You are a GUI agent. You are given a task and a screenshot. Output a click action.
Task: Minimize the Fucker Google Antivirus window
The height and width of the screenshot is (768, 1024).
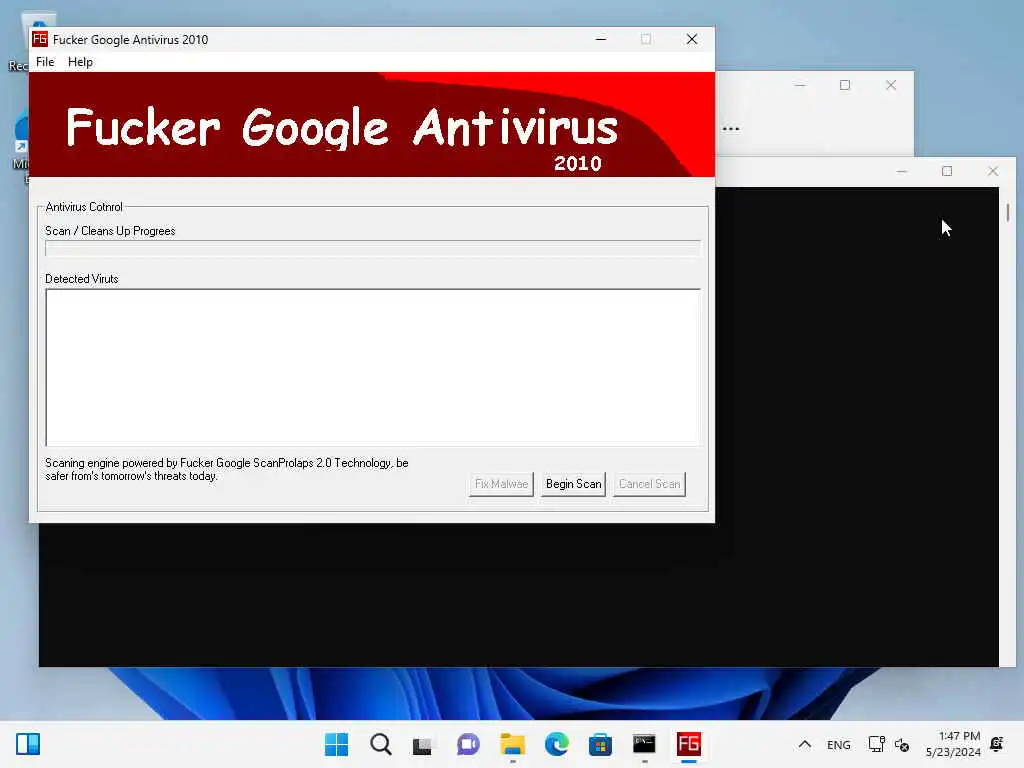pos(601,39)
